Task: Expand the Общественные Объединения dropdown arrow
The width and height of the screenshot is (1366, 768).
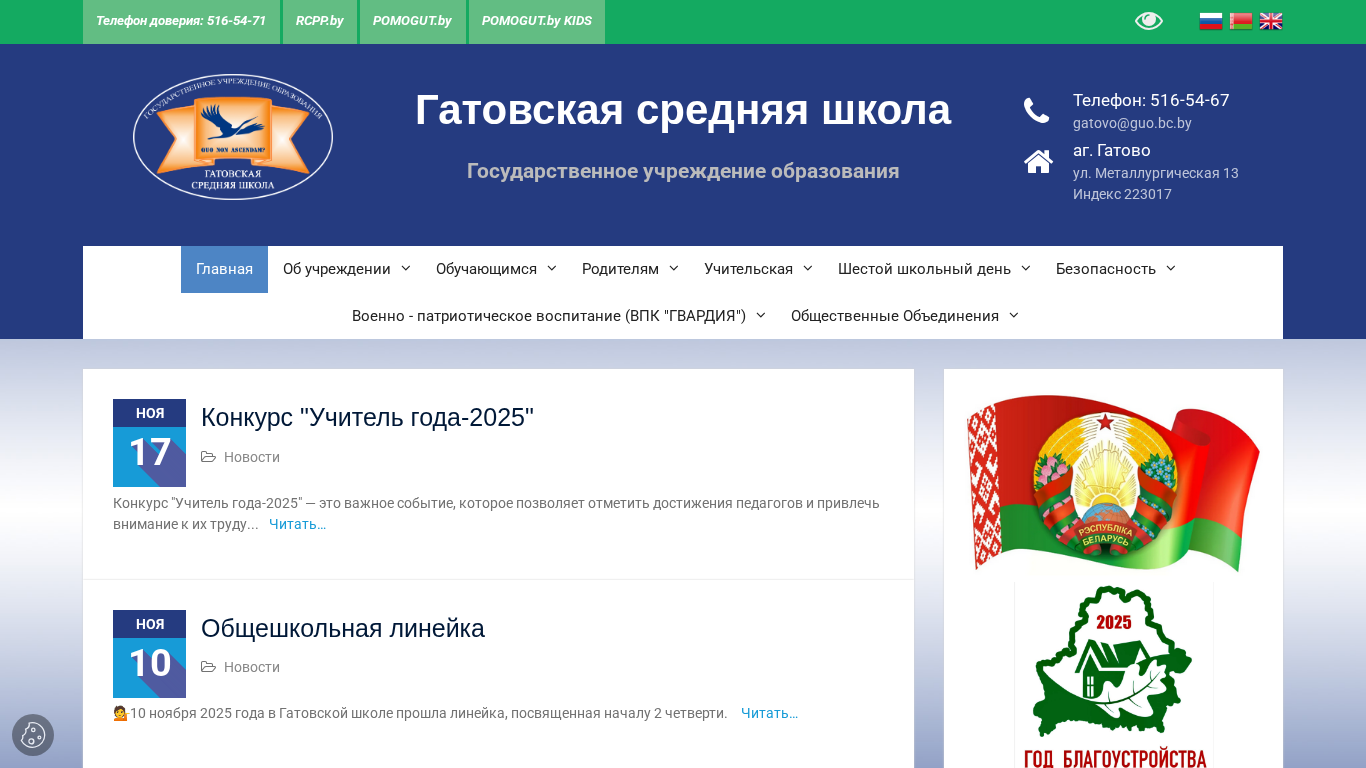Action: (1014, 315)
